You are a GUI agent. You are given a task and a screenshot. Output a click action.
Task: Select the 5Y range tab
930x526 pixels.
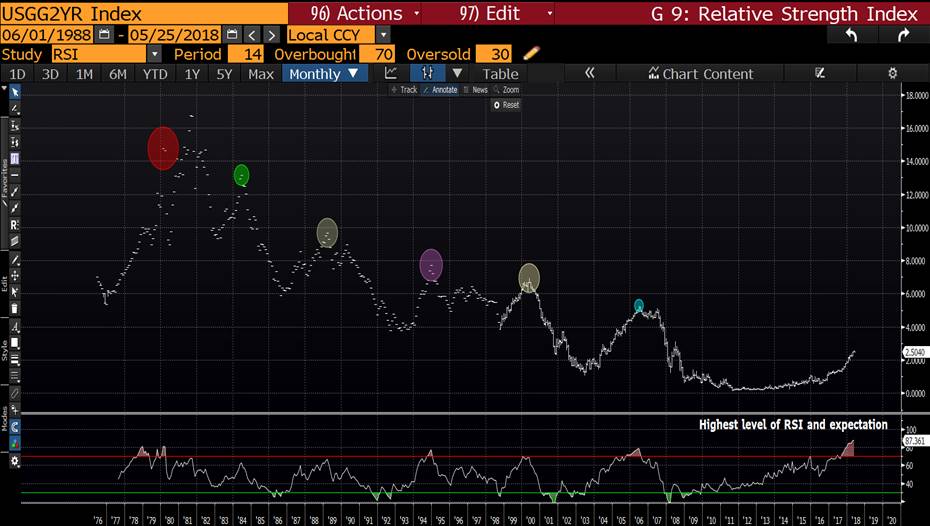click(x=224, y=74)
